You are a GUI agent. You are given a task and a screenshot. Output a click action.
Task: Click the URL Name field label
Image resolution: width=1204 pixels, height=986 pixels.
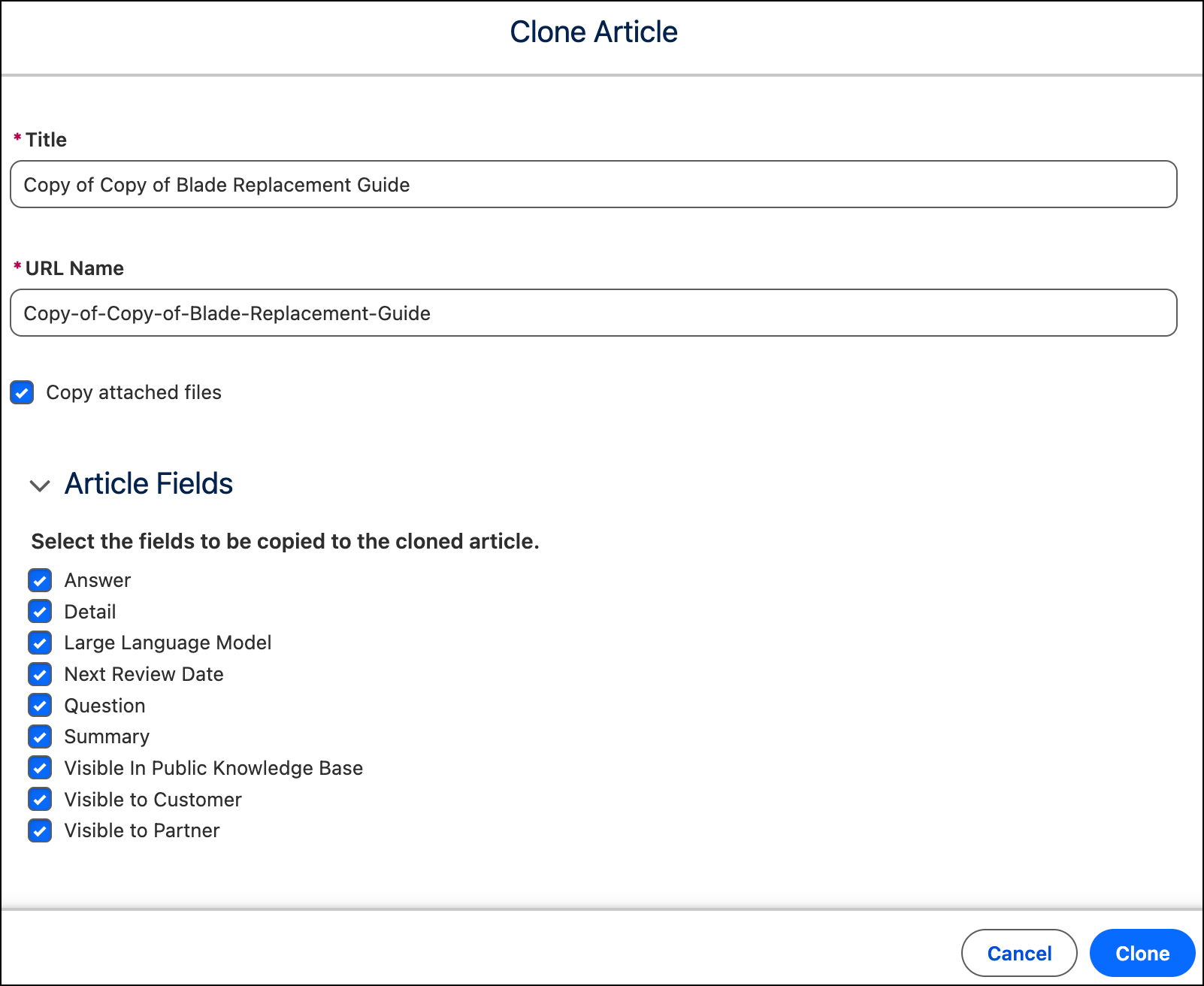[x=74, y=268]
